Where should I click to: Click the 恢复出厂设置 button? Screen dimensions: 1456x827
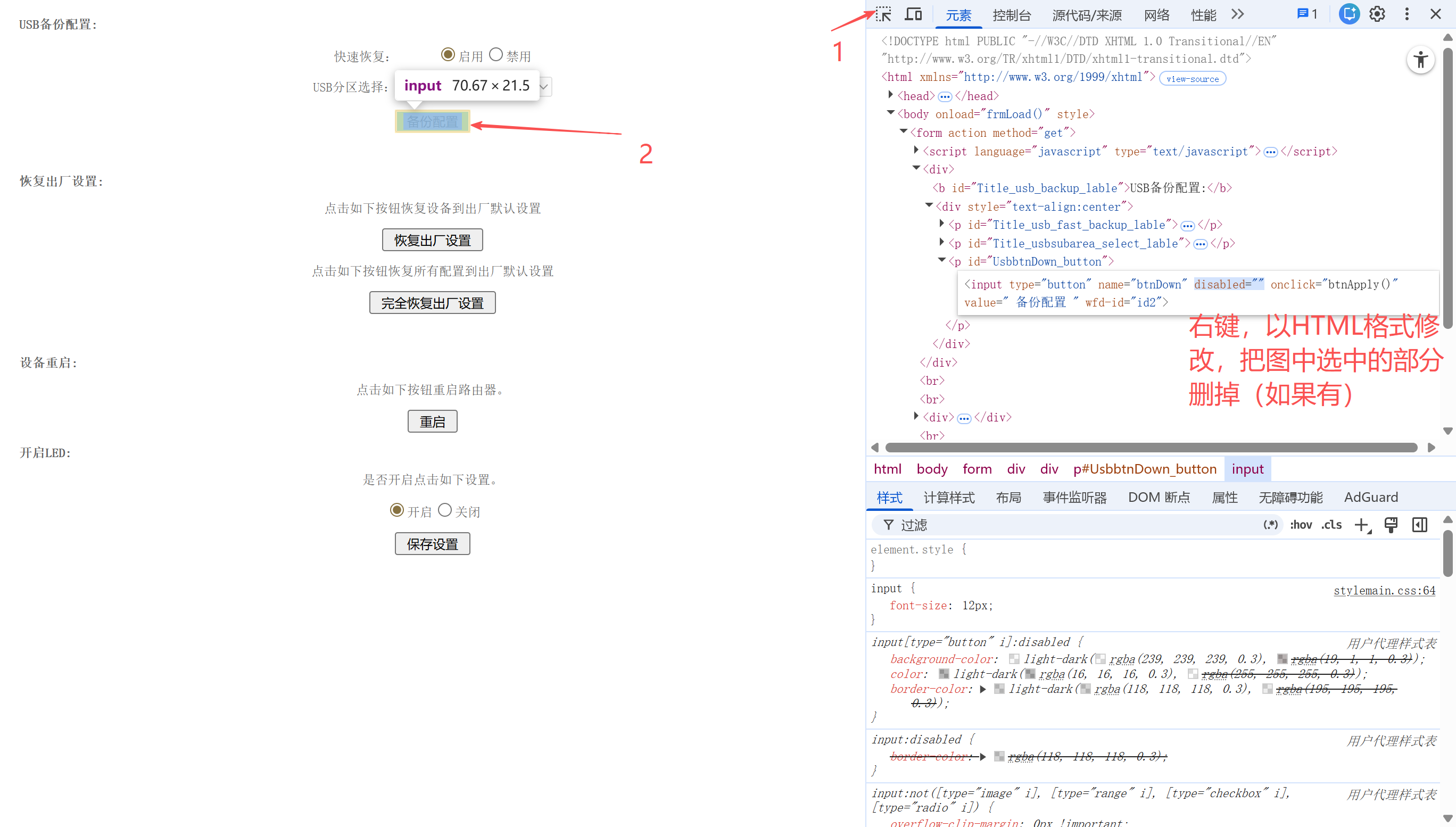[433, 240]
